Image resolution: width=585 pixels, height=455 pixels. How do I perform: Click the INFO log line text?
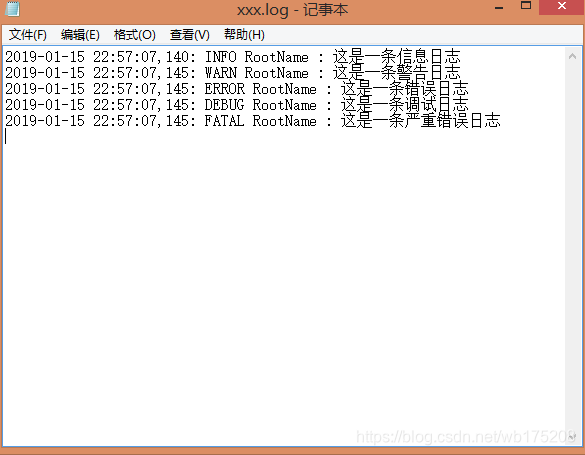(233, 57)
